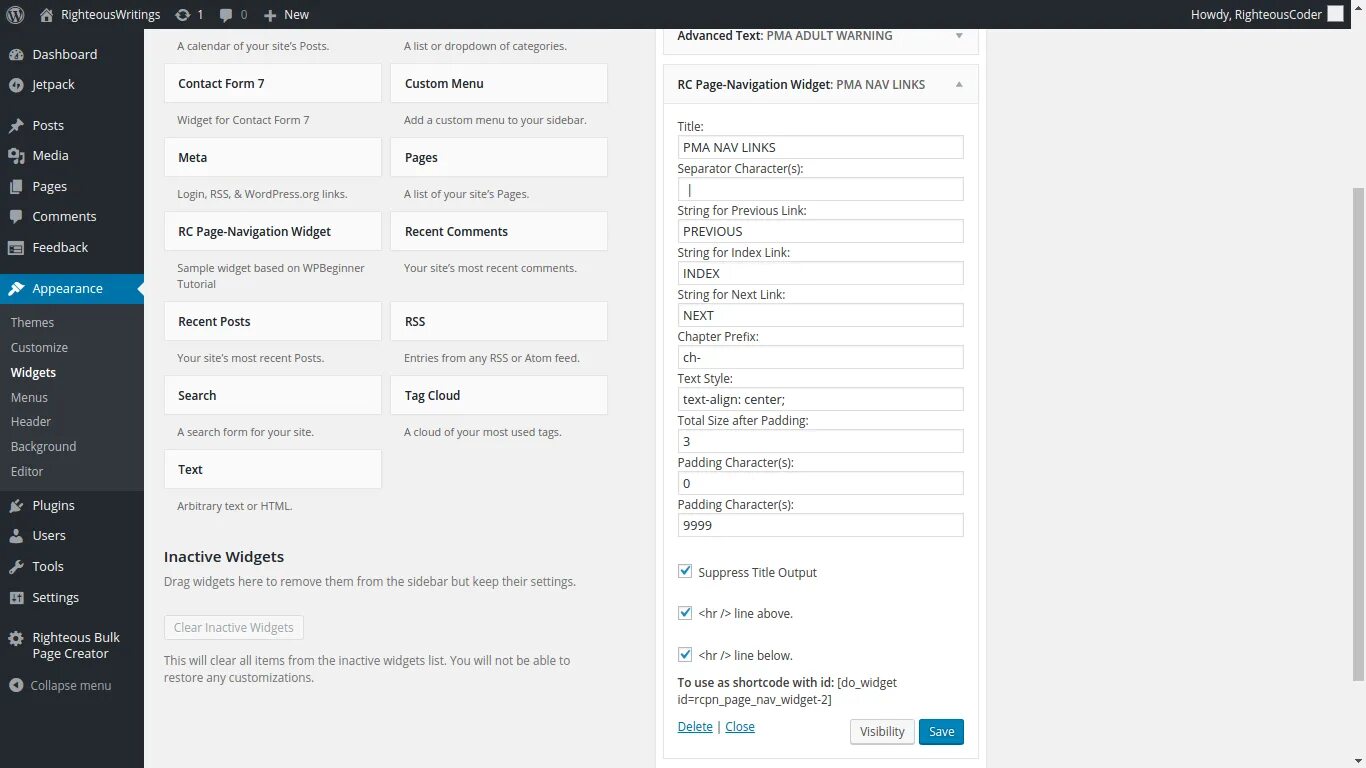Open Plugins via its plug icon
This screenshot has width=1366, height=768.
(16, 506)
